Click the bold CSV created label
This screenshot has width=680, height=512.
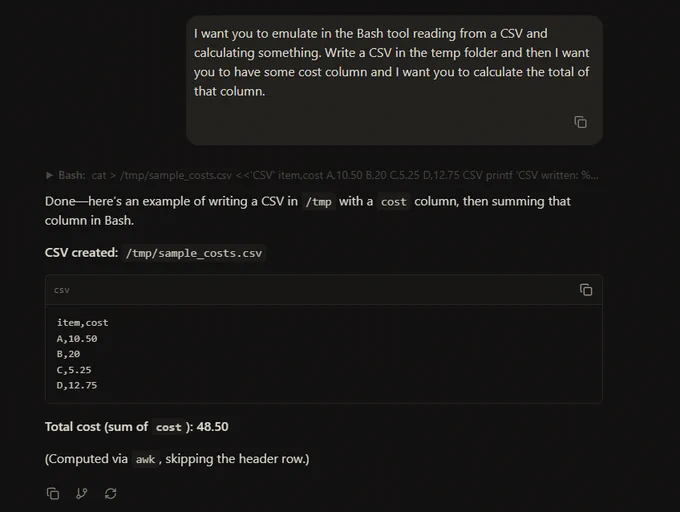[x=81, y=252]
